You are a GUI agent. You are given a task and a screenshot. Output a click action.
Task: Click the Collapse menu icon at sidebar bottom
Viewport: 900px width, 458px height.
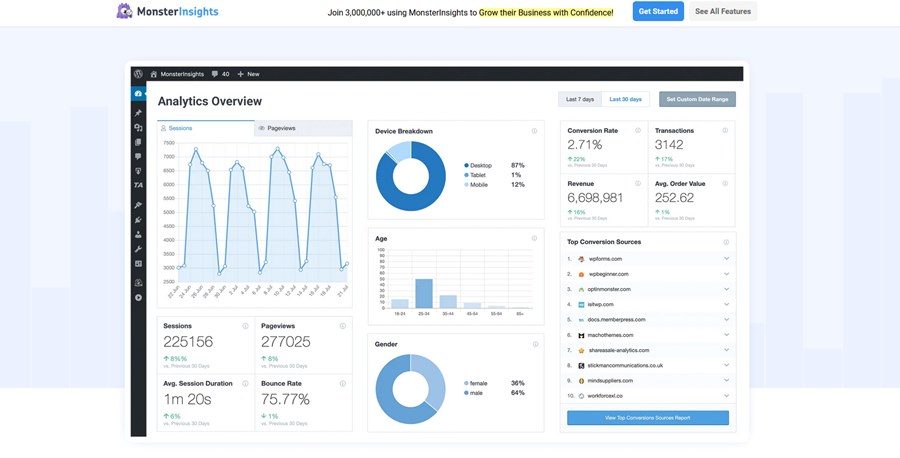138,298
